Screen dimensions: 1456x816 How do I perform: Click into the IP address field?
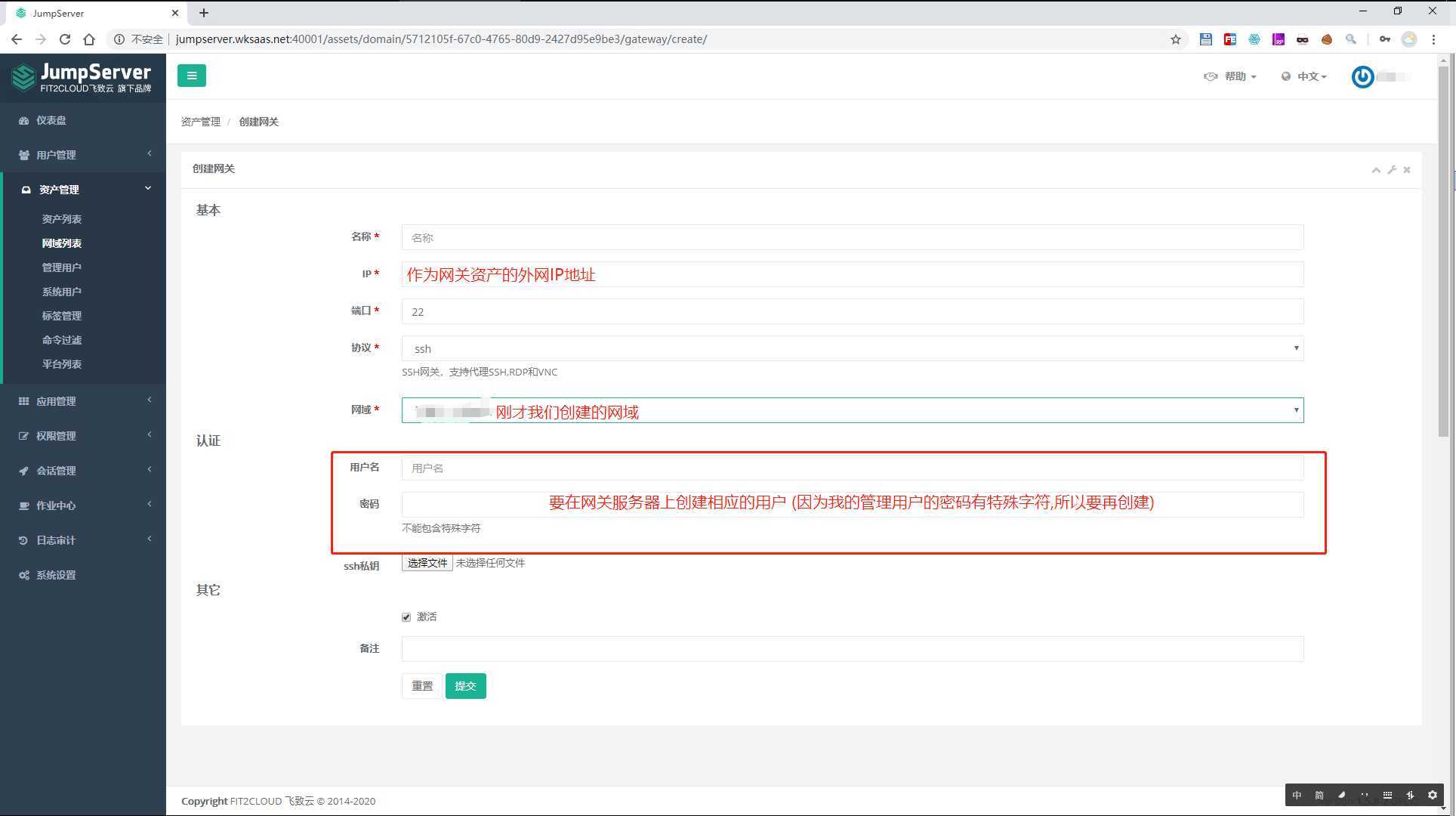pyautogui.click(x=853, y=274)
